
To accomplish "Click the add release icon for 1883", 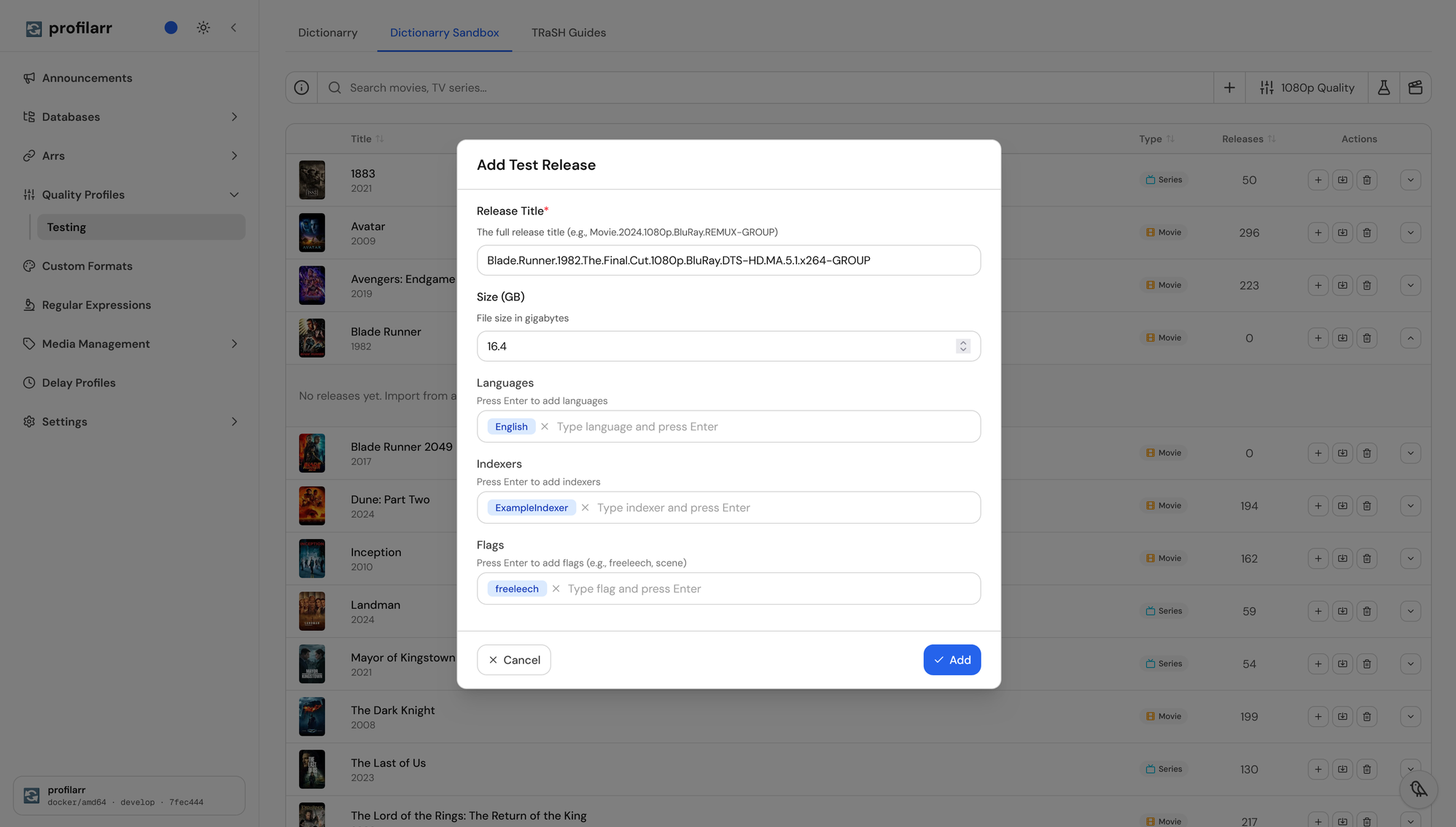I will point(1317,180).
